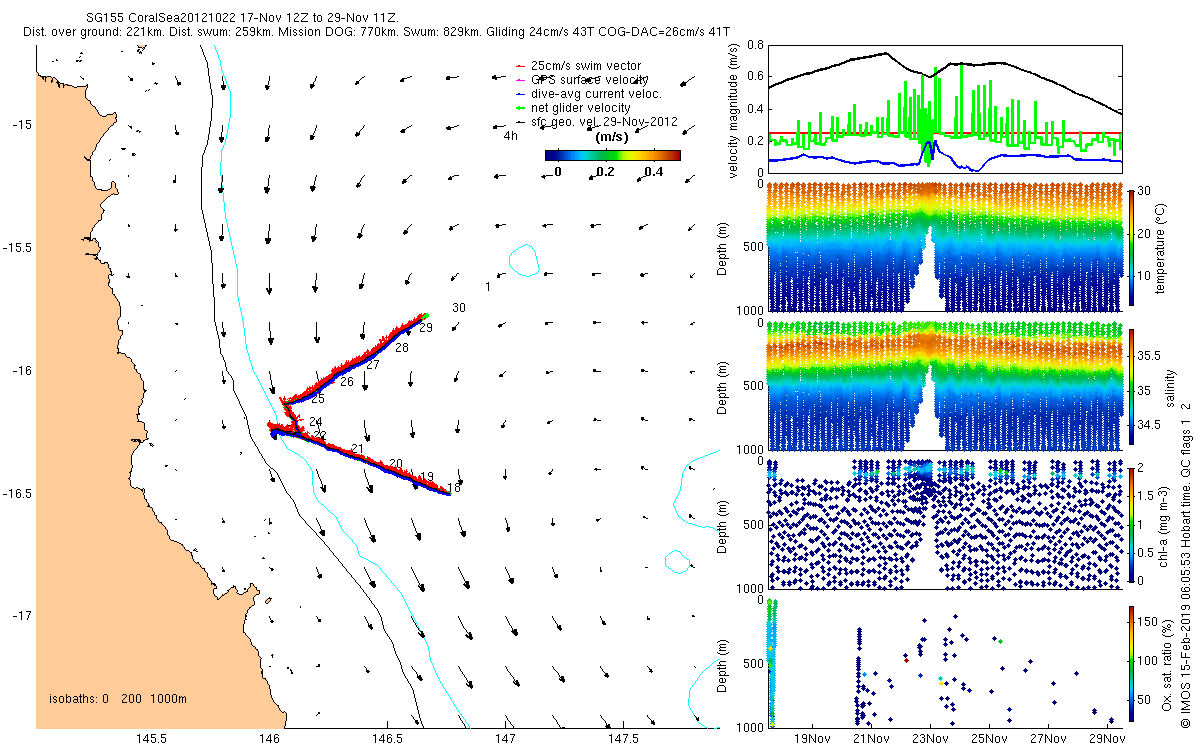Select the 'net glider velocity' legend entry
The image size is (1200, 750).
click(572, 107)
